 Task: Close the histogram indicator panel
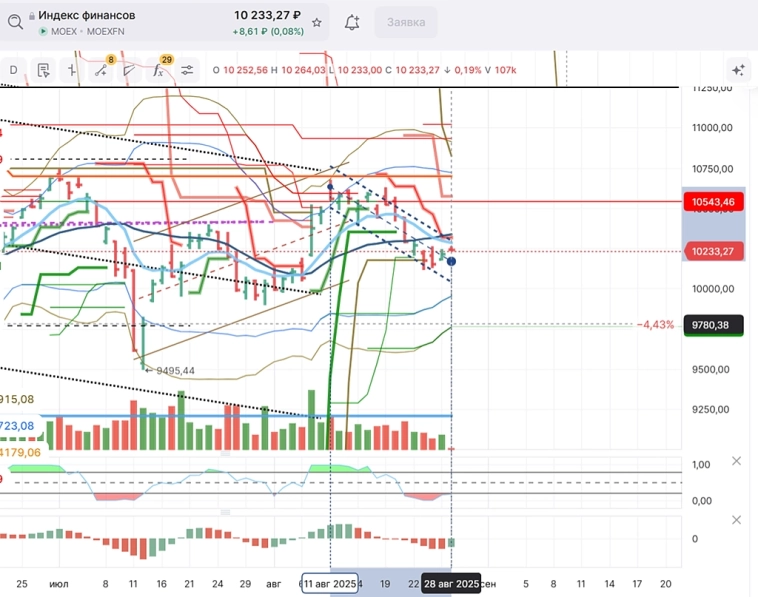pyautogui.click(x=737, y=520)
